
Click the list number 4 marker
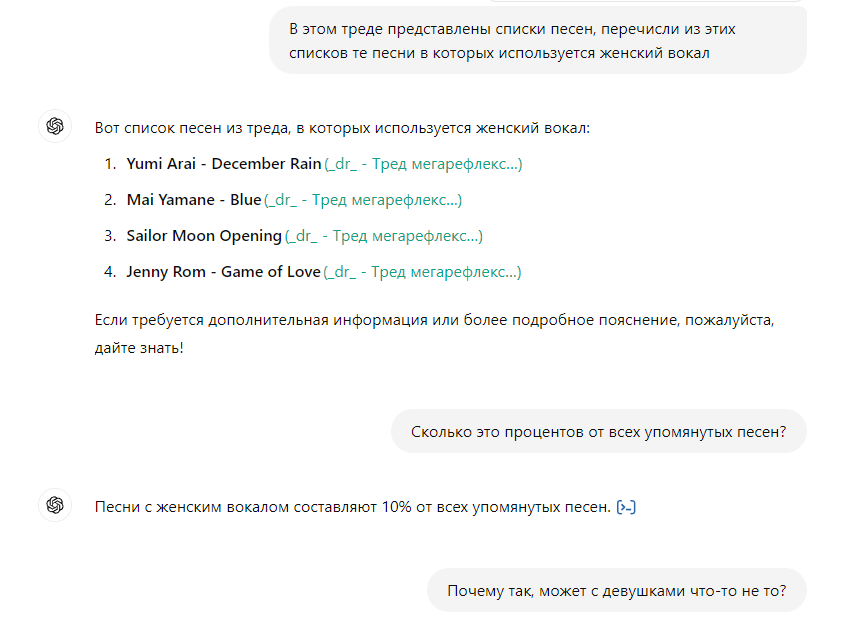point(110,272)
